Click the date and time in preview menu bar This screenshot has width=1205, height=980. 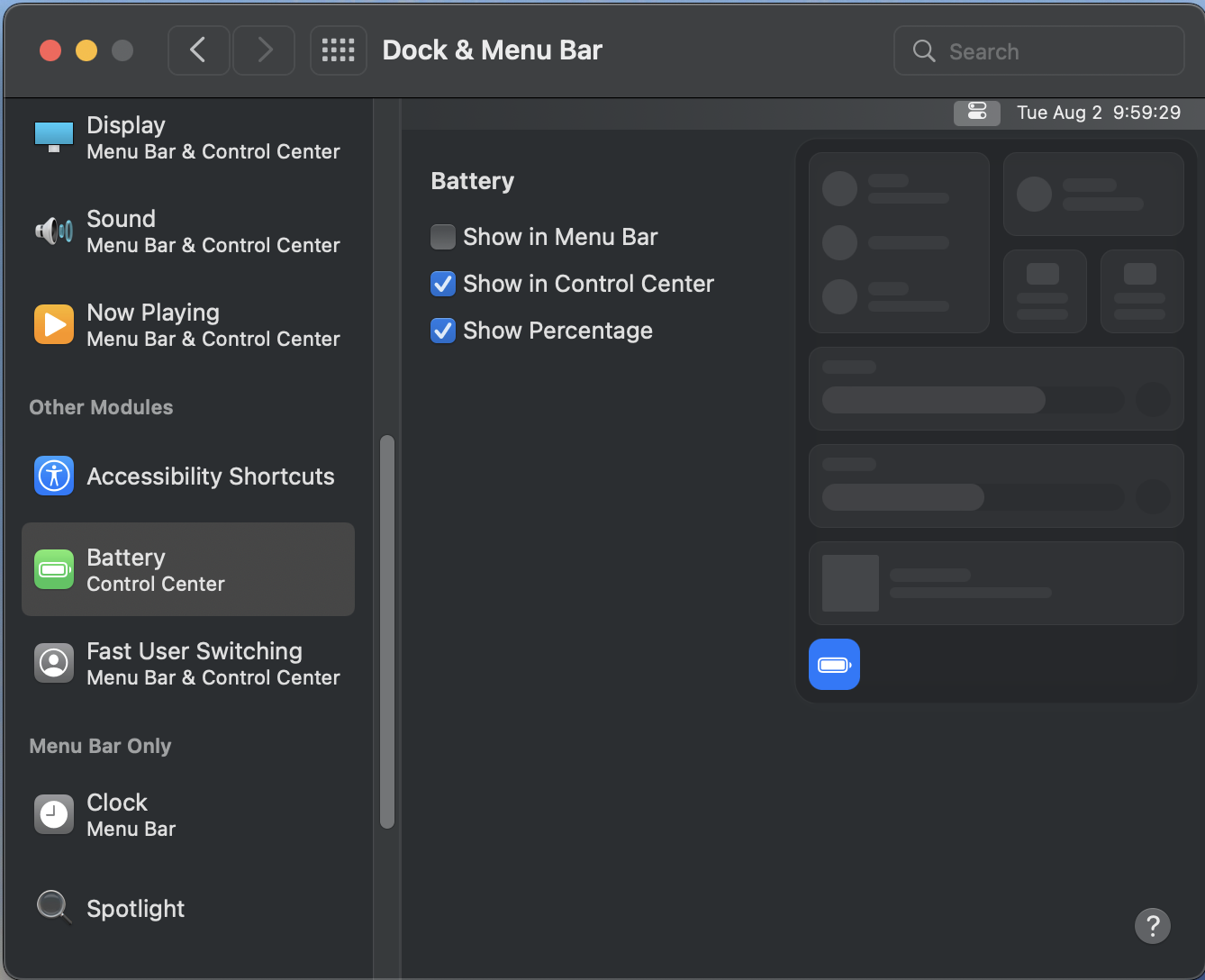(1098, 113)
